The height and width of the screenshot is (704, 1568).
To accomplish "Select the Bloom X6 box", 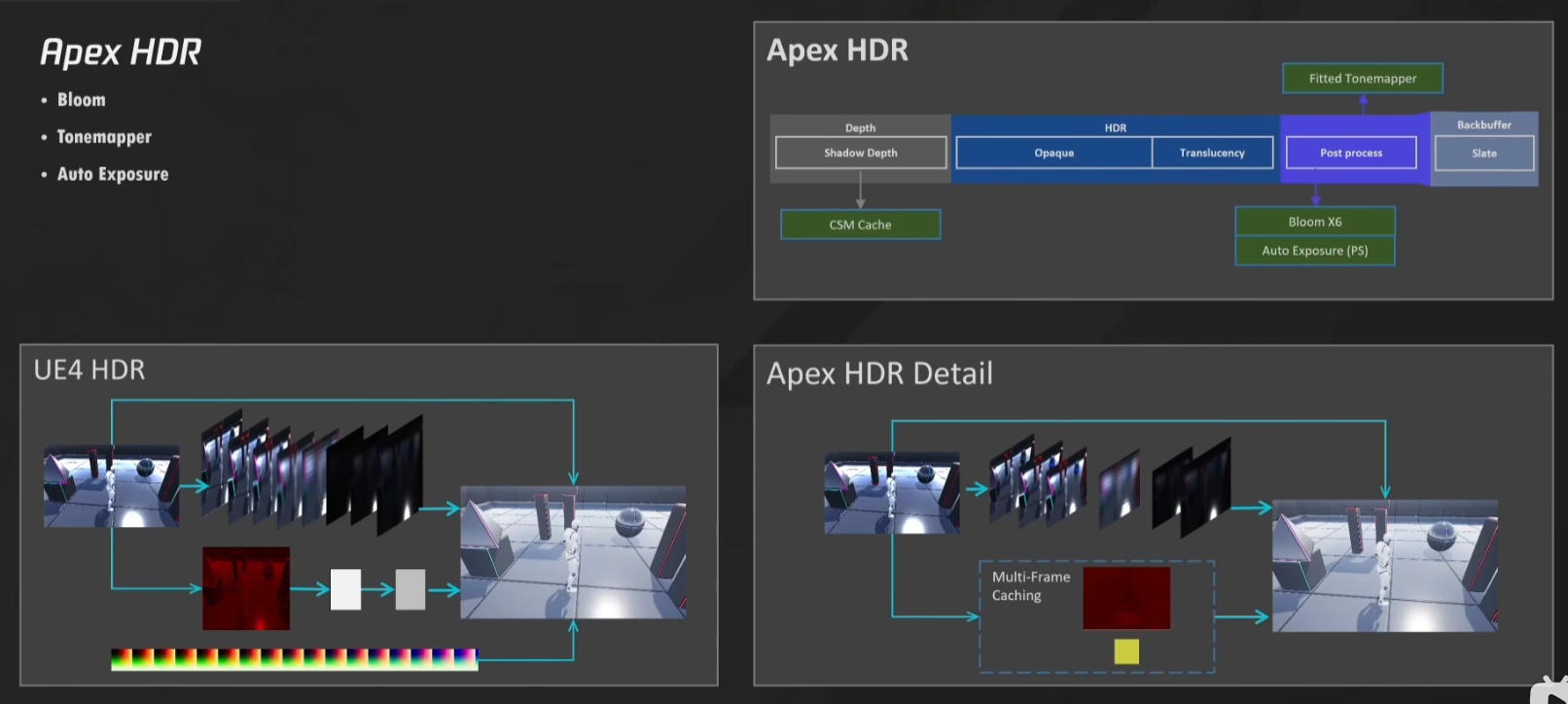I will (1314, 222).
